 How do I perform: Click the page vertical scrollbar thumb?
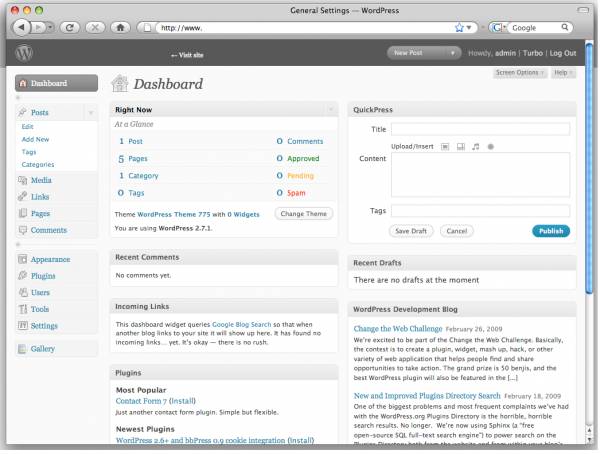tap(589, 168)
